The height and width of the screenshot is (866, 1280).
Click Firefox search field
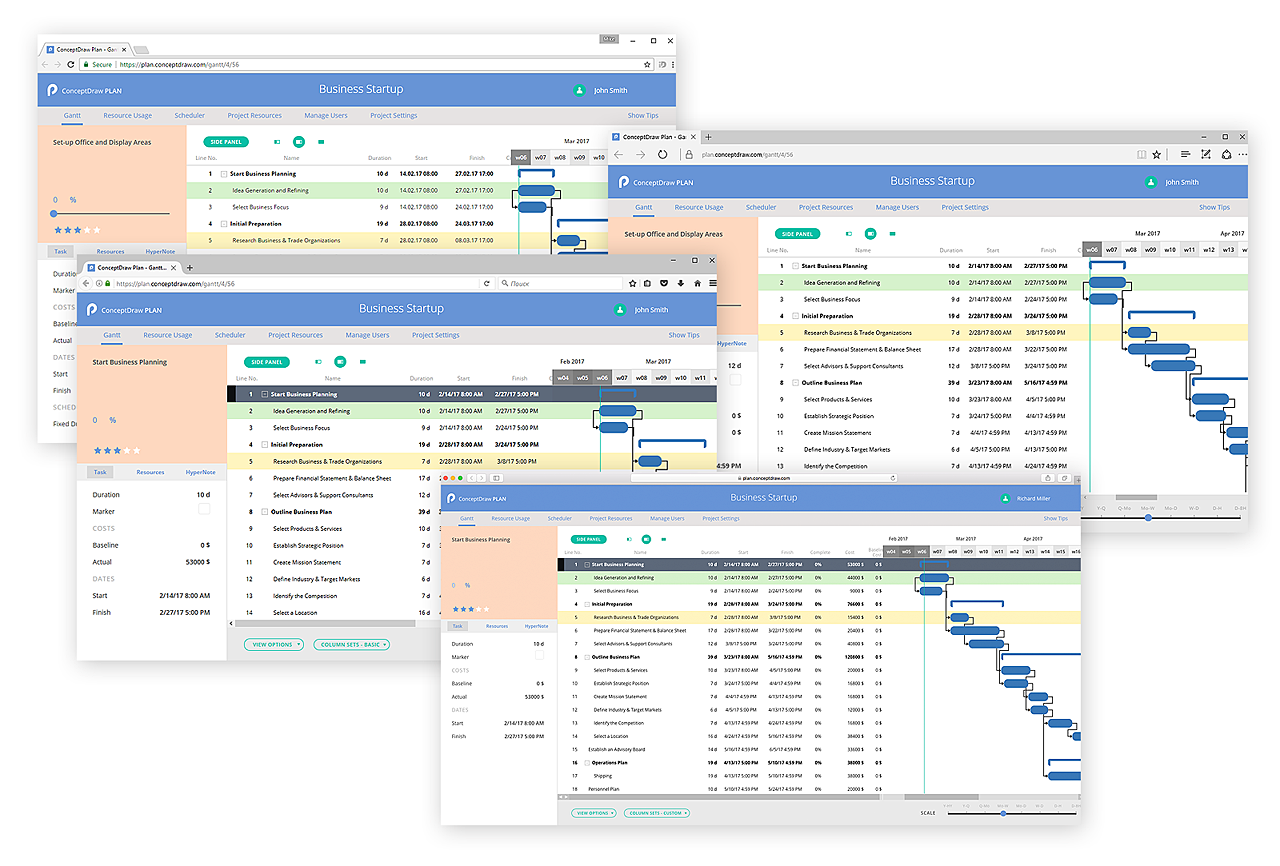pyautogui.click(x=560, y=284)
